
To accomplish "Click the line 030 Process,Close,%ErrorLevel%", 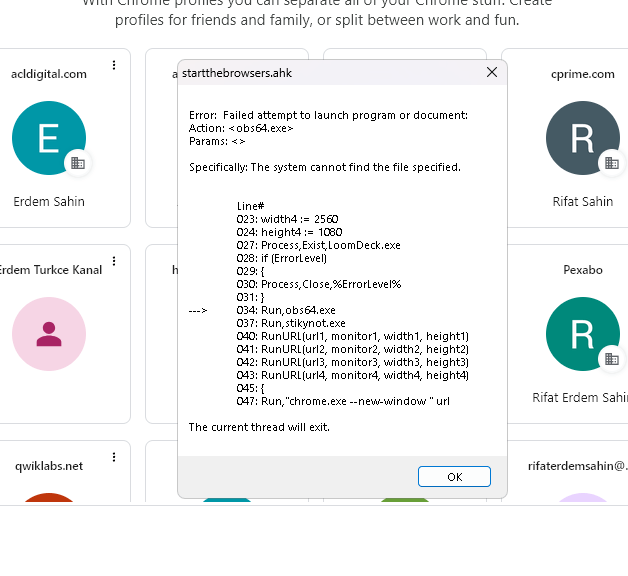I will pyautogui.click(x=319, y=284).
